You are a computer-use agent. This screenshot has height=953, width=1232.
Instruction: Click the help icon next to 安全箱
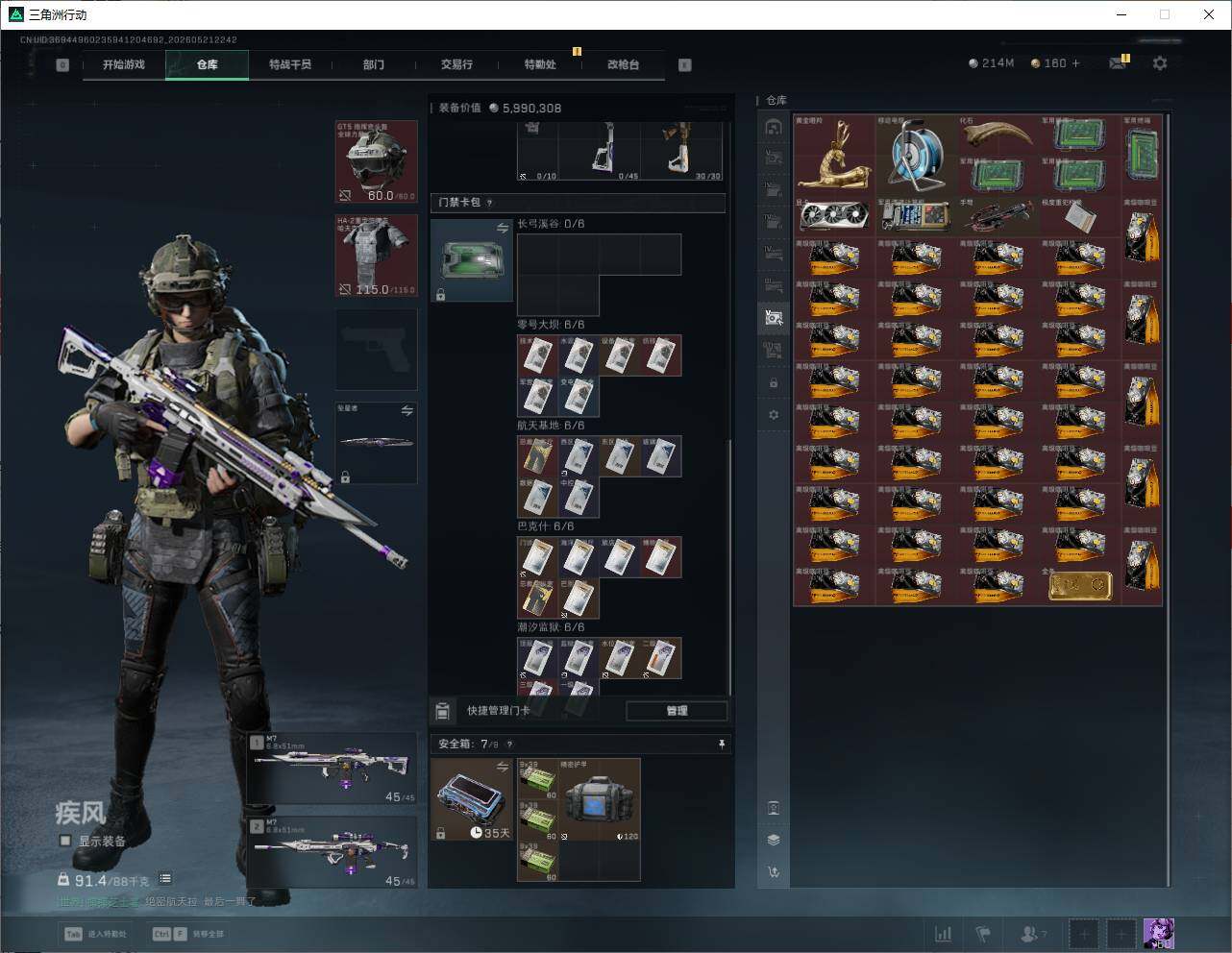coord(509,744)
